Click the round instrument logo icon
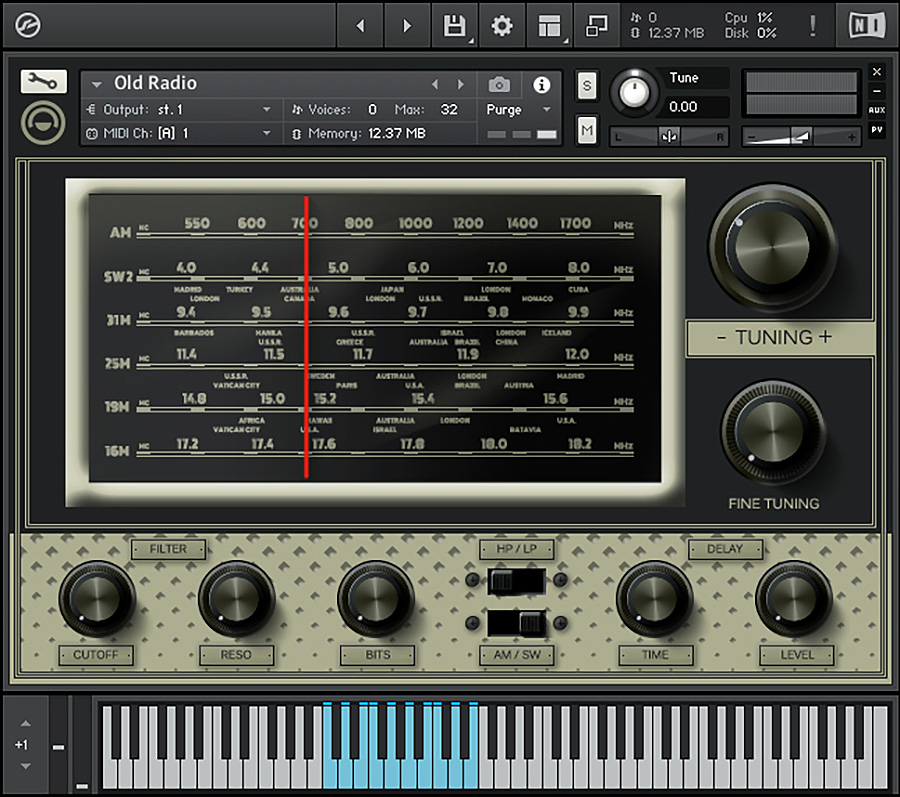The image size is (900, 797). [43, 123]
